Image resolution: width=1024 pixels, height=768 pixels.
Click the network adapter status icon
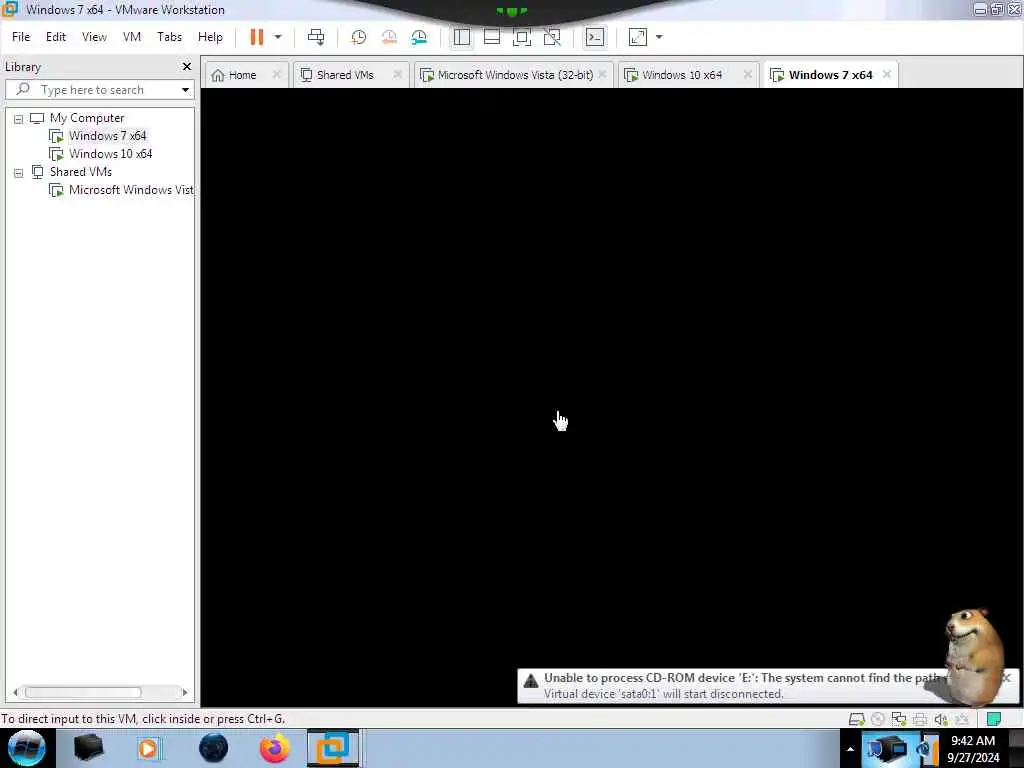[899, 719]
